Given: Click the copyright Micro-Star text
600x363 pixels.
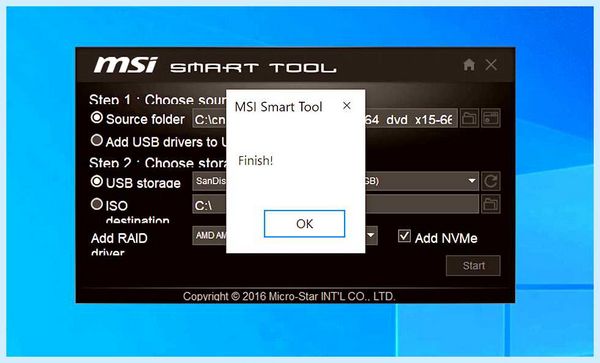Looking at the screenshot, I should (289, 296).
